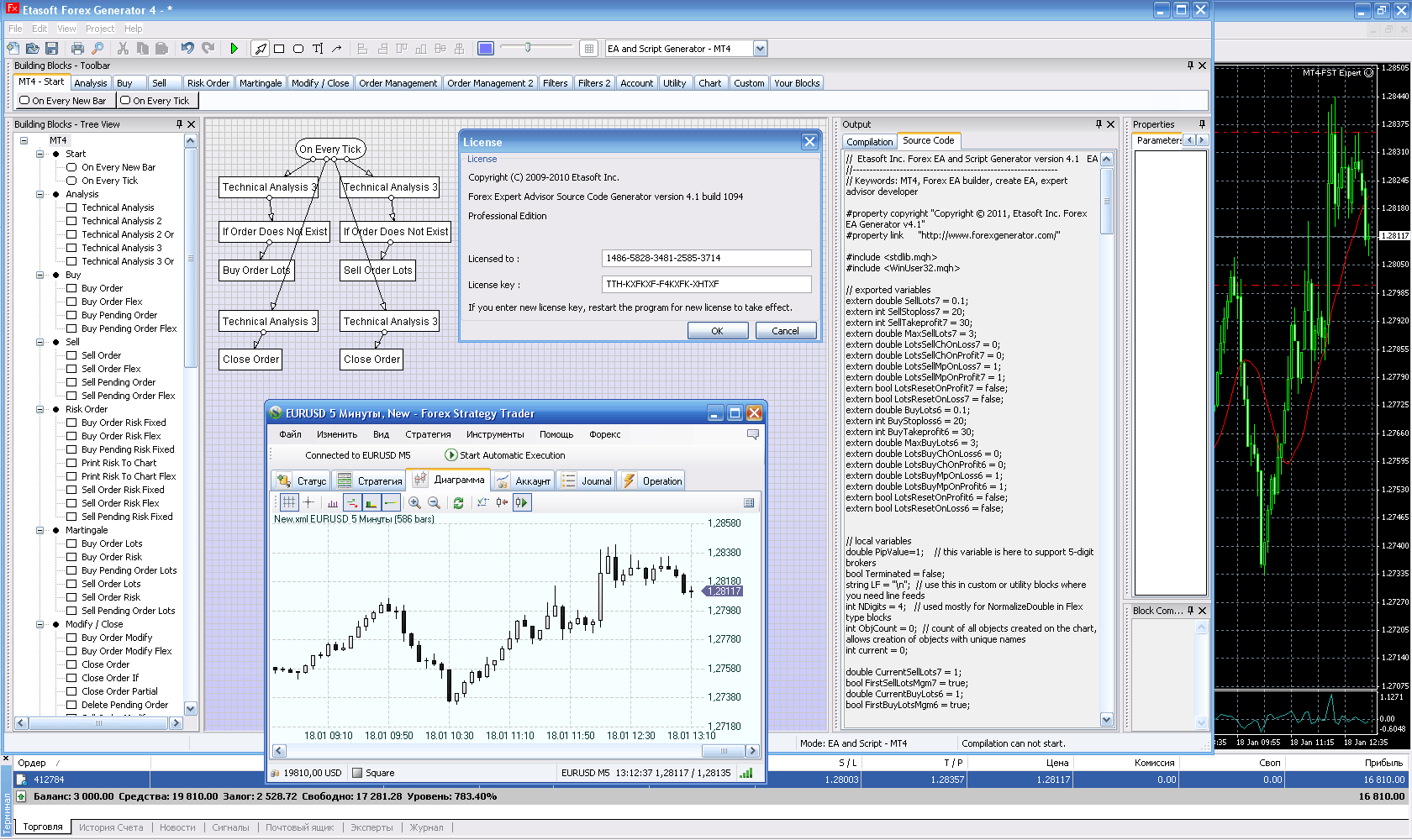
Task: Toggle the chart grid icon
Action: point(288,502)
